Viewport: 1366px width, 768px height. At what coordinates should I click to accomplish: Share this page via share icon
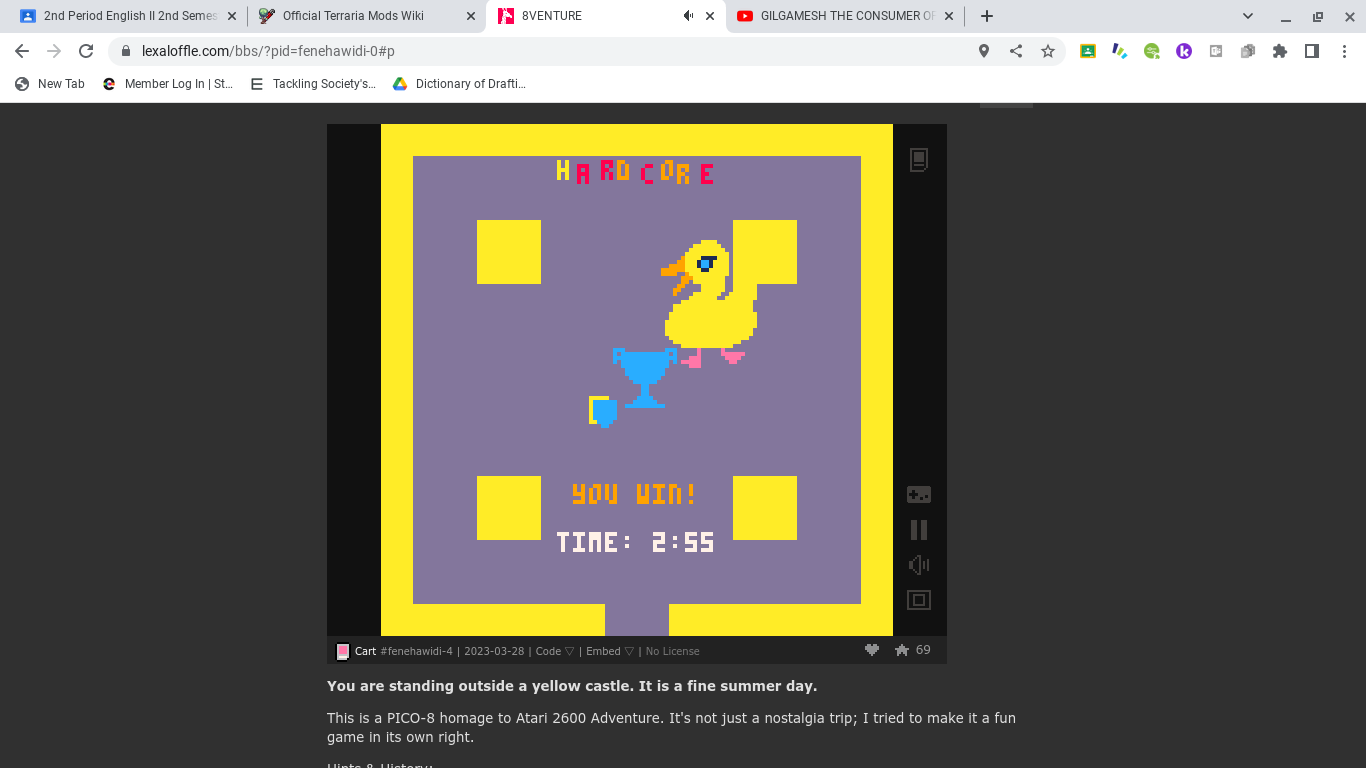[x=1016, y=51]
